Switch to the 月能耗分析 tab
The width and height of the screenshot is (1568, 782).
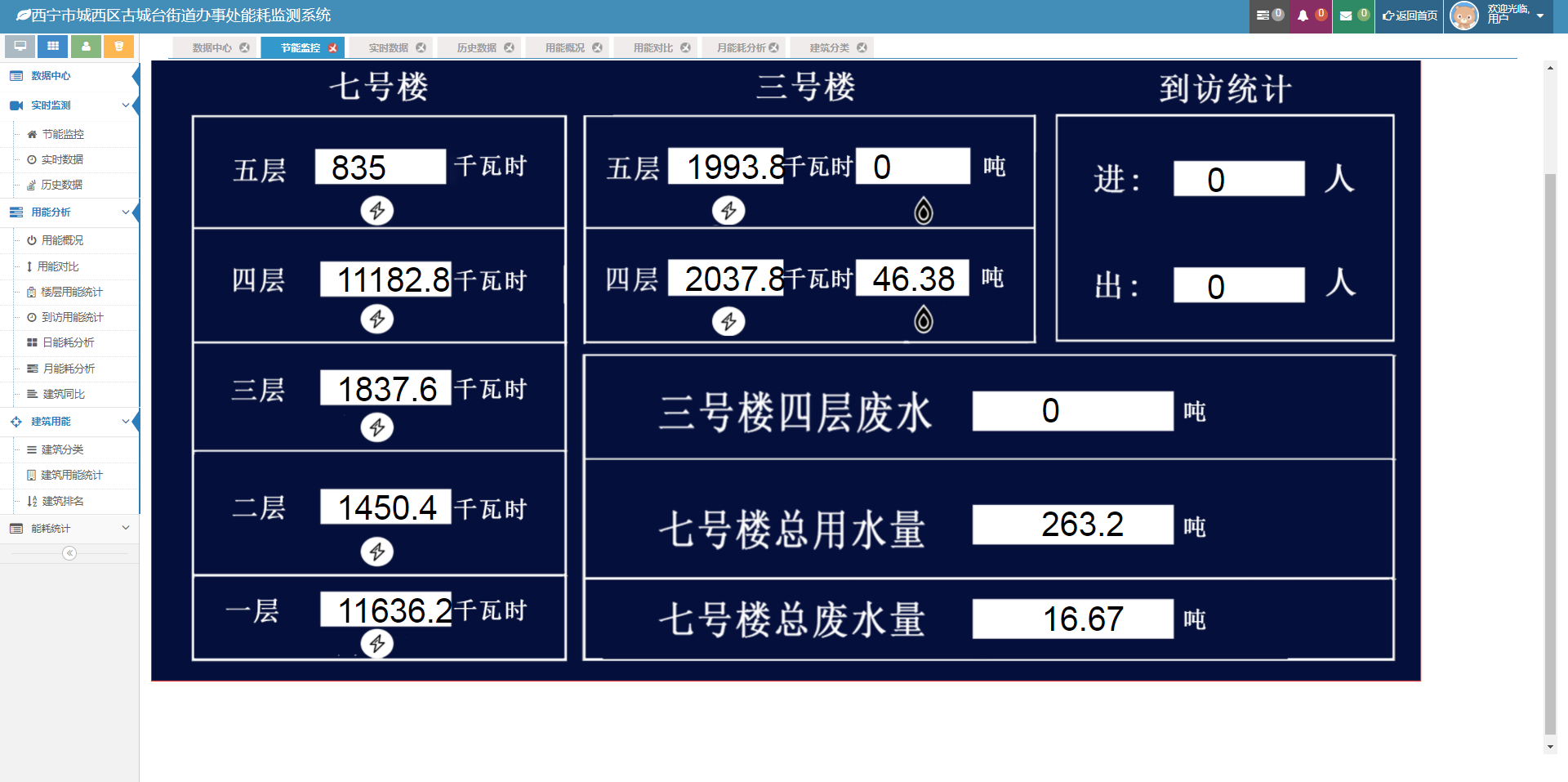[741, 48]
